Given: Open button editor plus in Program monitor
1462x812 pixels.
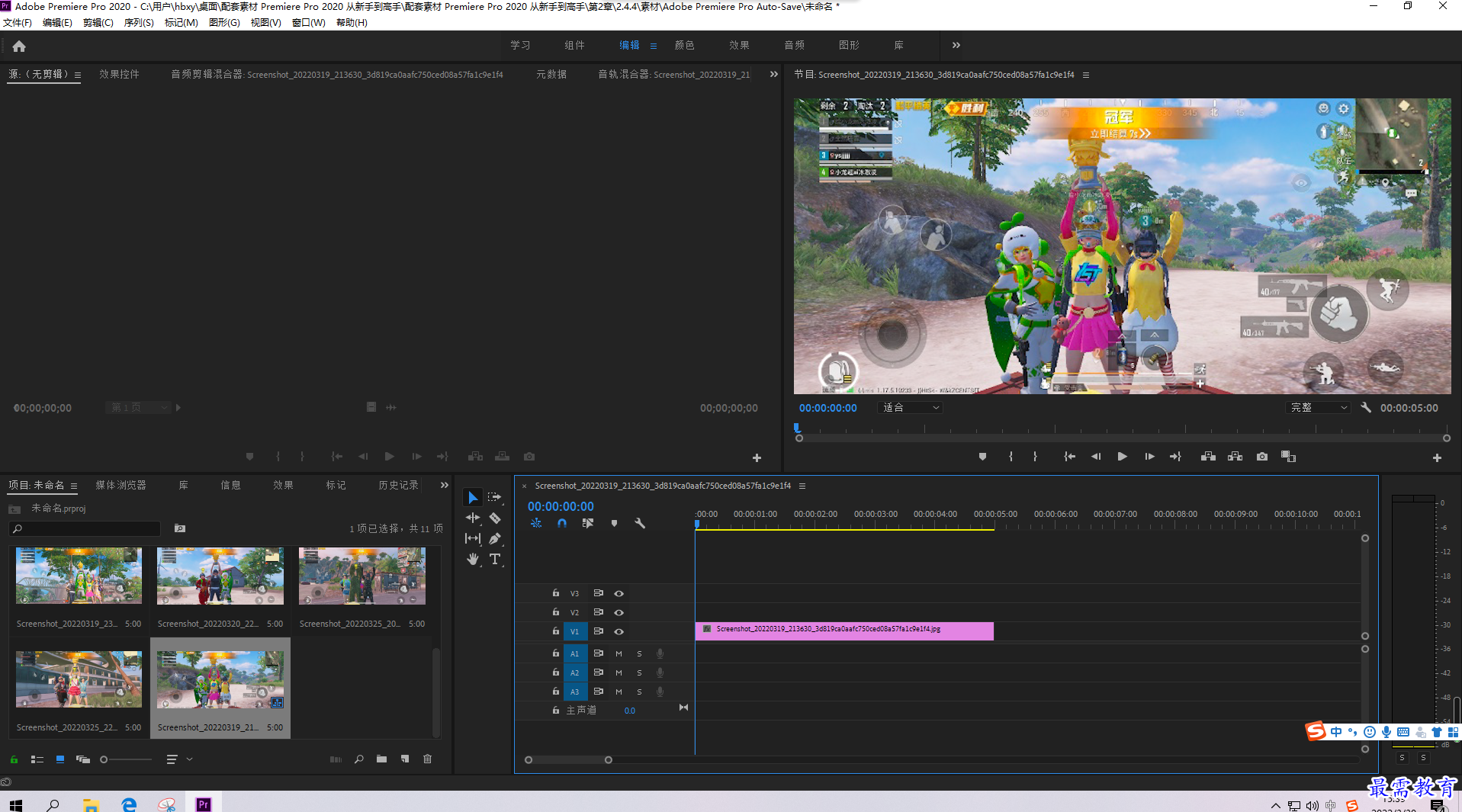Looking at the screenshot, I should [1437, 457].
